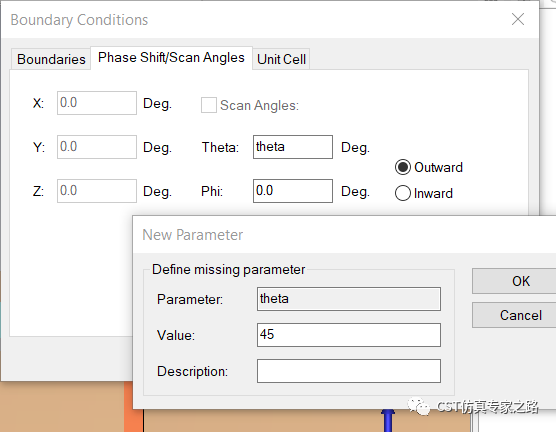Focus the Phi angle input box

click(x=293, y=191)
